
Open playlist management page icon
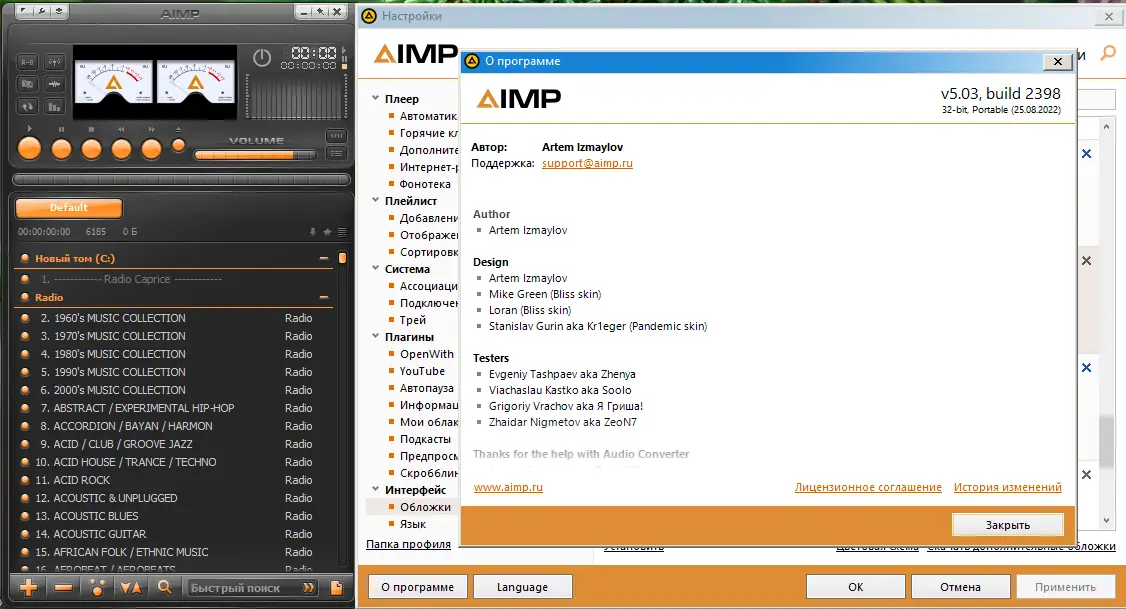click(x=336, y=587)
